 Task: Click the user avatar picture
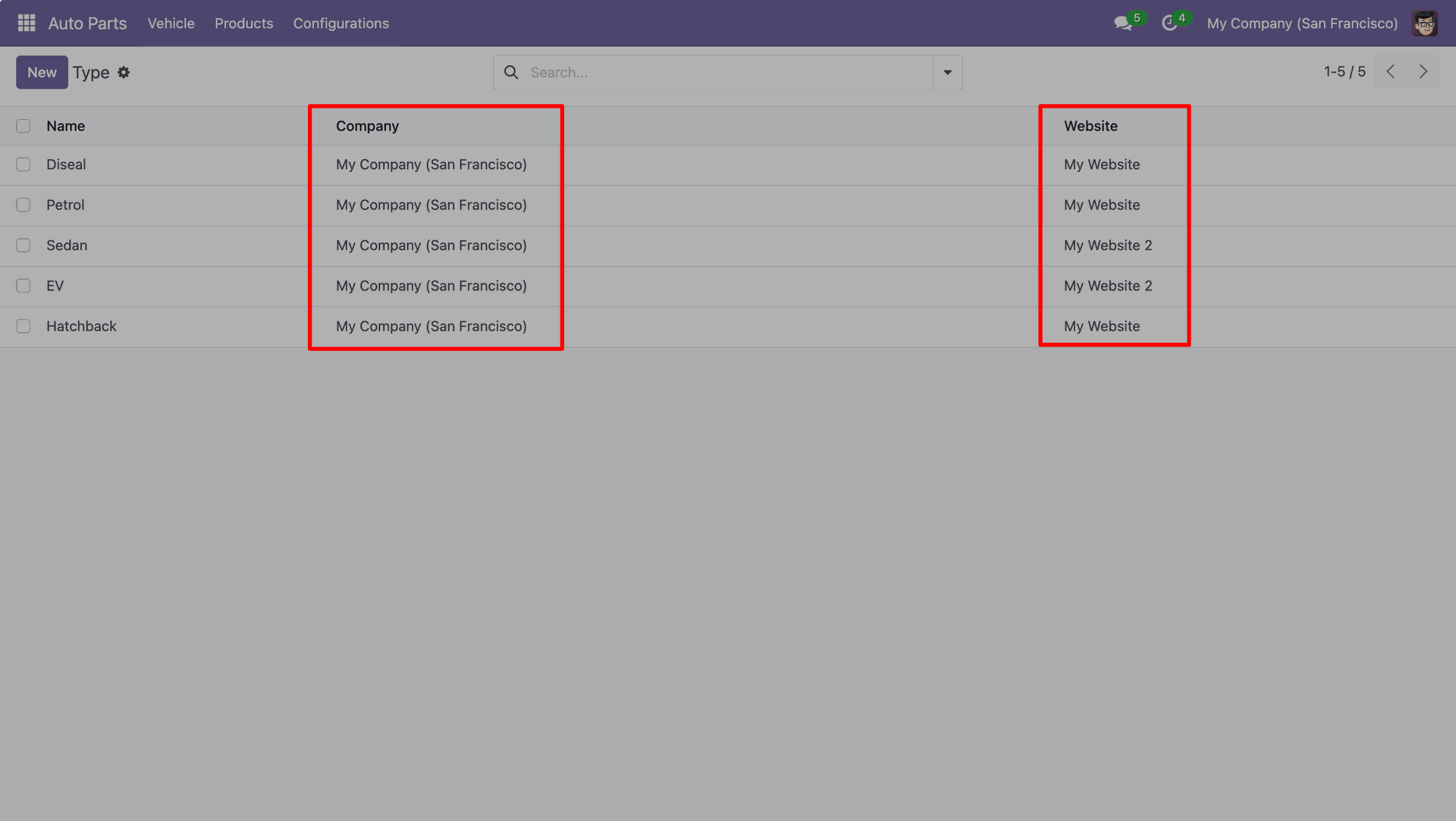(x=1424, y=24)
